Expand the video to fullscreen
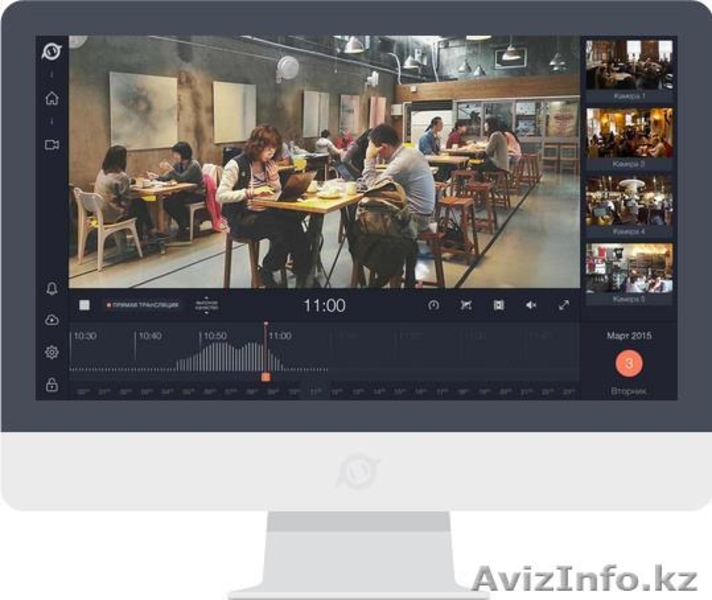The width and height of the screenshot is (712, 600). (564, 305)
